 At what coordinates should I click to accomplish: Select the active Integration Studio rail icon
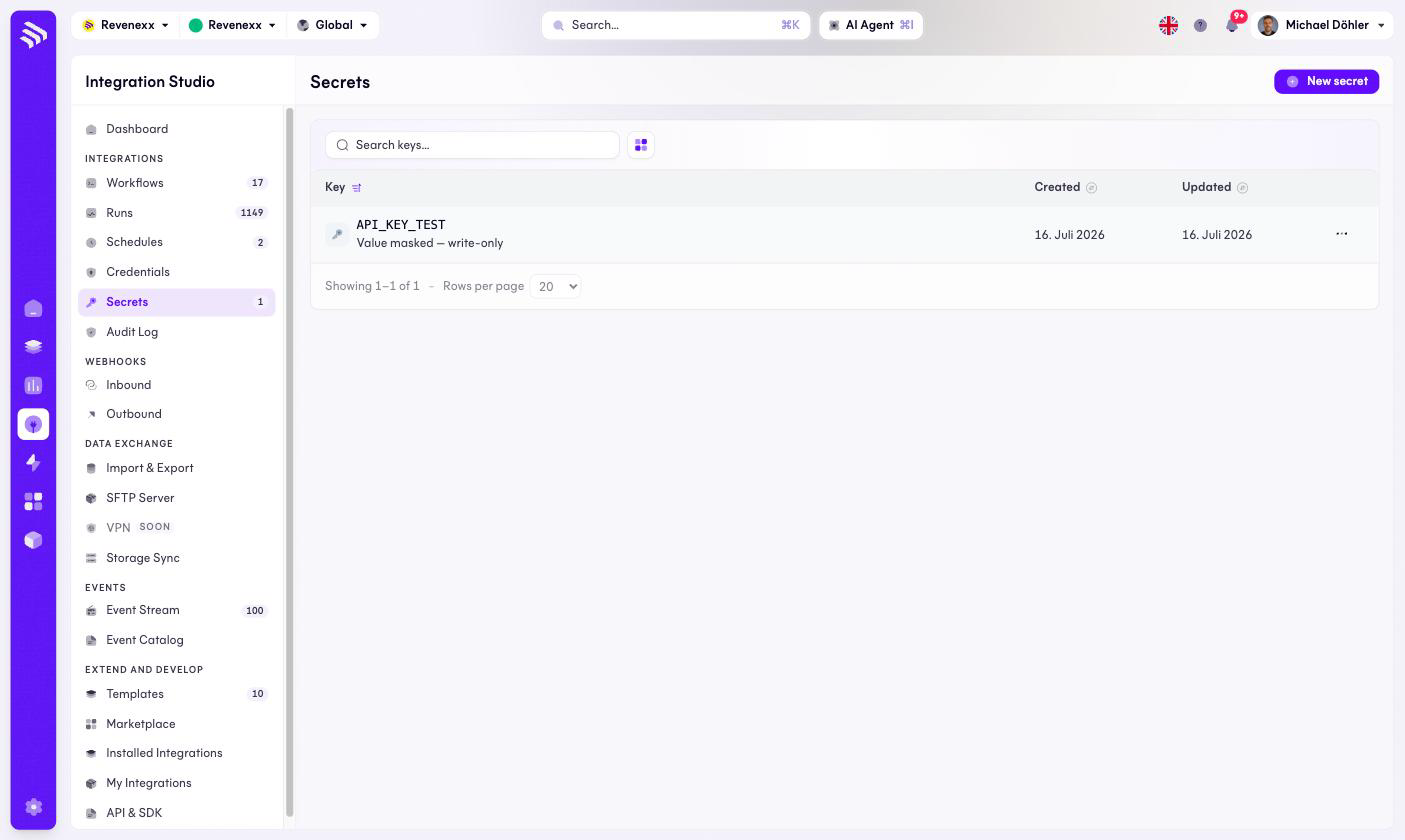click(x=33, y=424)
